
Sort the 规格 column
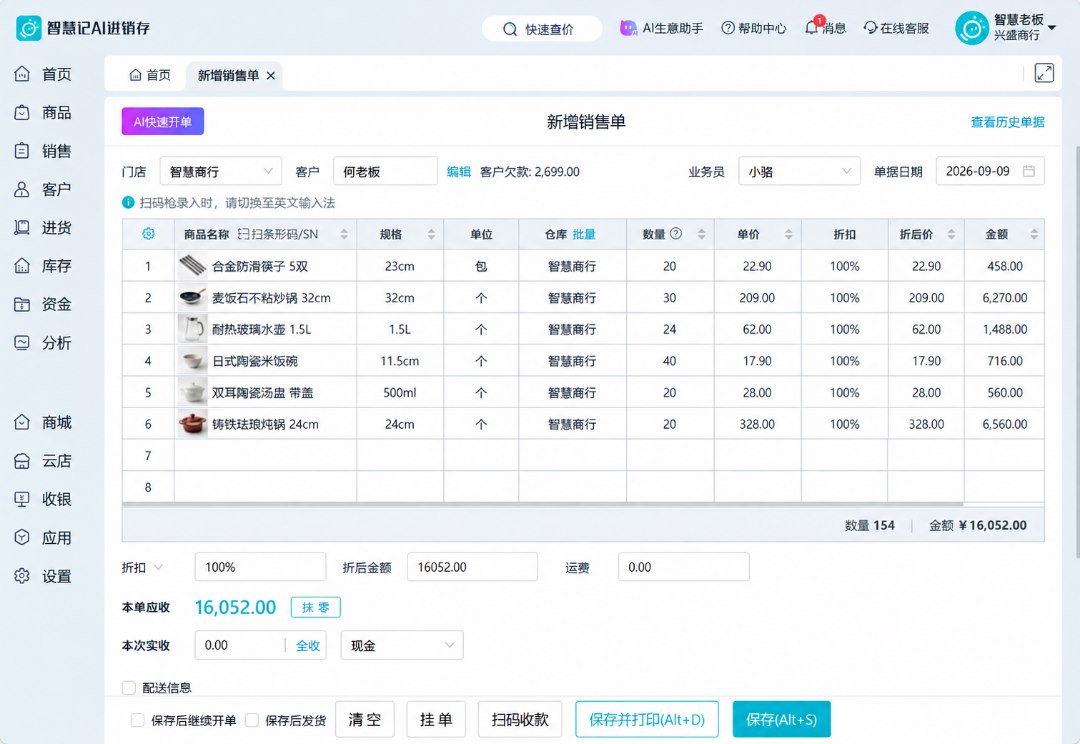pos(431,234)
